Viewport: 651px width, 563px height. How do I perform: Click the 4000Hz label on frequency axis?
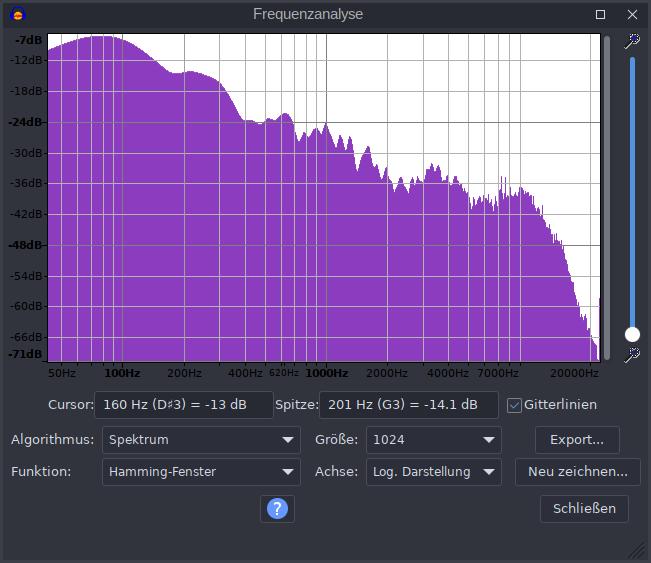[x=448, y=373]
